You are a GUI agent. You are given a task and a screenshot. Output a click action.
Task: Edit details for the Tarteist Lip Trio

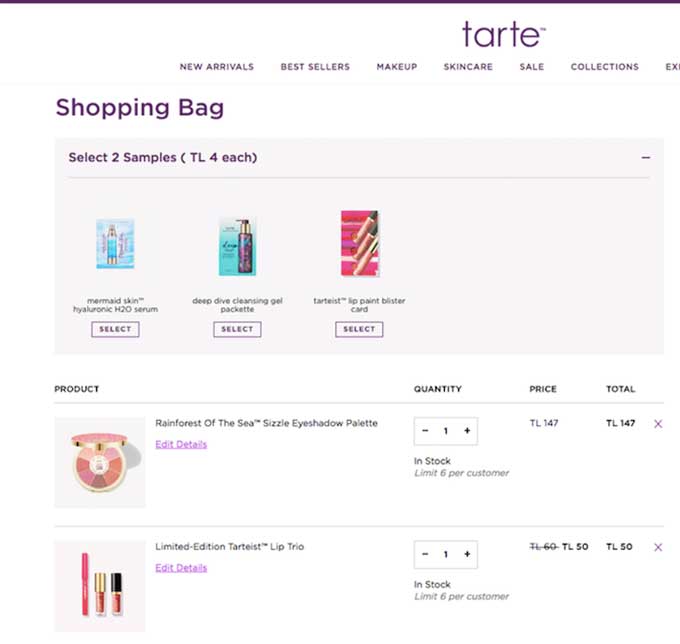(181, 568)
